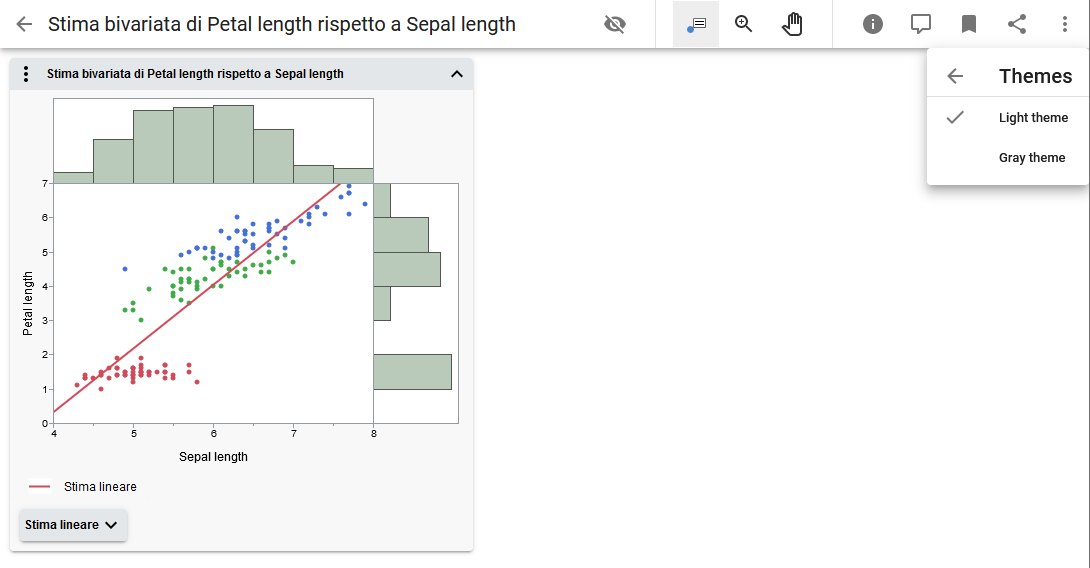Expand the Stima lineare dropdown button

pos(73,525)
